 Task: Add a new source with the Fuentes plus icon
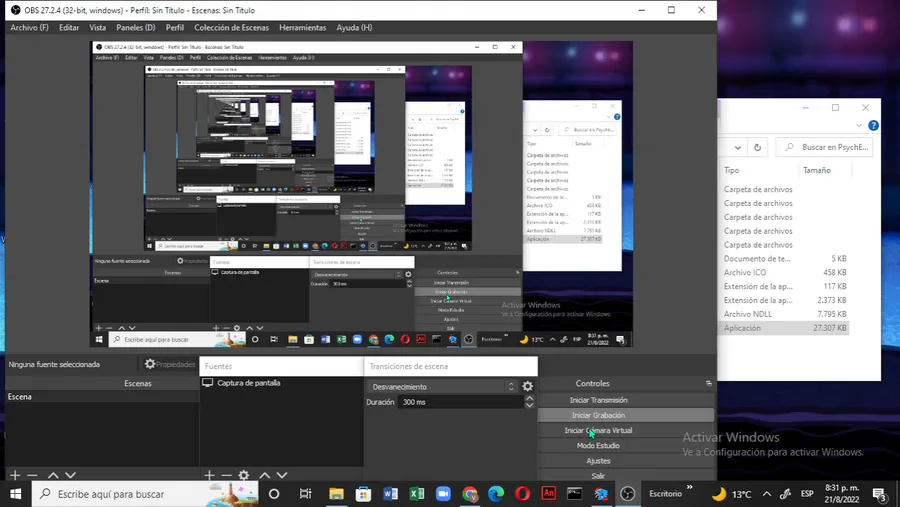point(209,475)
